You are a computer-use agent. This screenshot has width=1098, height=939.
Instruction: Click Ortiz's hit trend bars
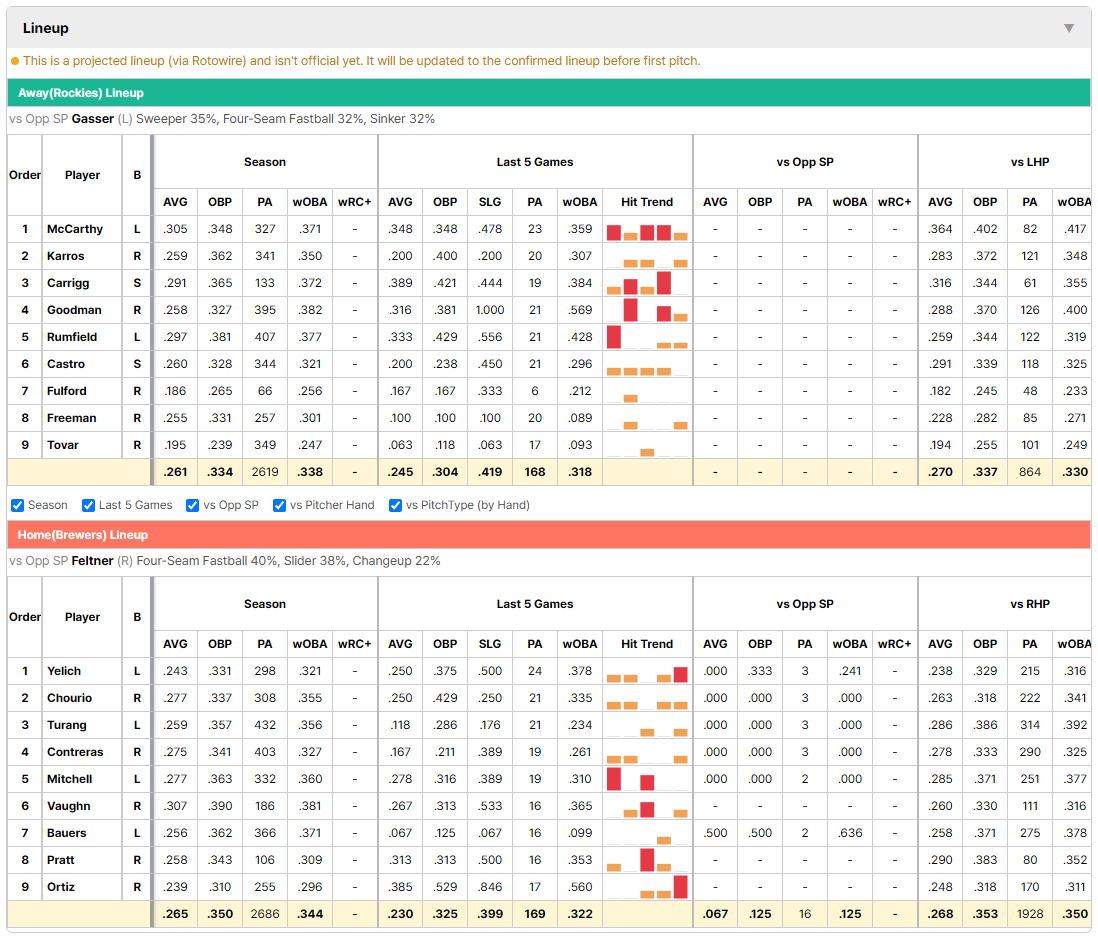[647, 887]
